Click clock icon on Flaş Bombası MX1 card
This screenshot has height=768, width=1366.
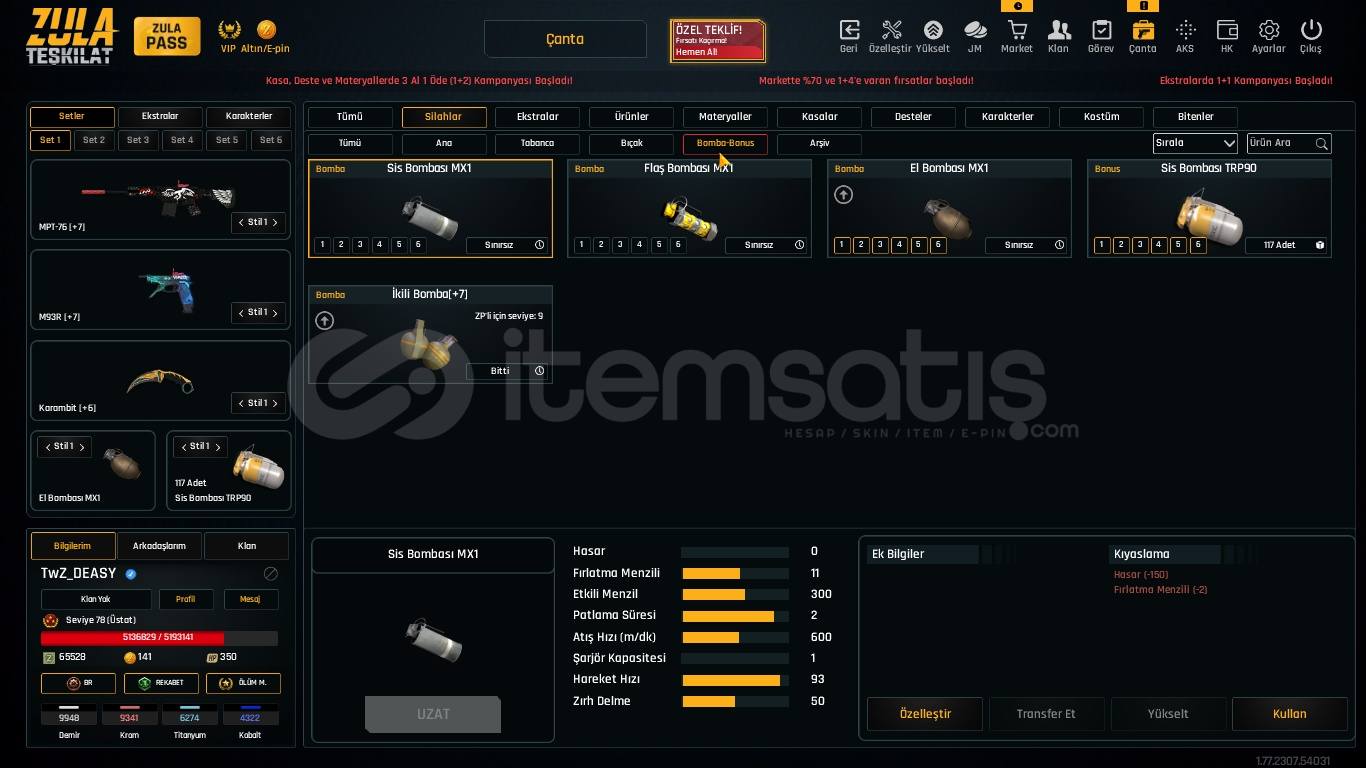coord(799,245)
